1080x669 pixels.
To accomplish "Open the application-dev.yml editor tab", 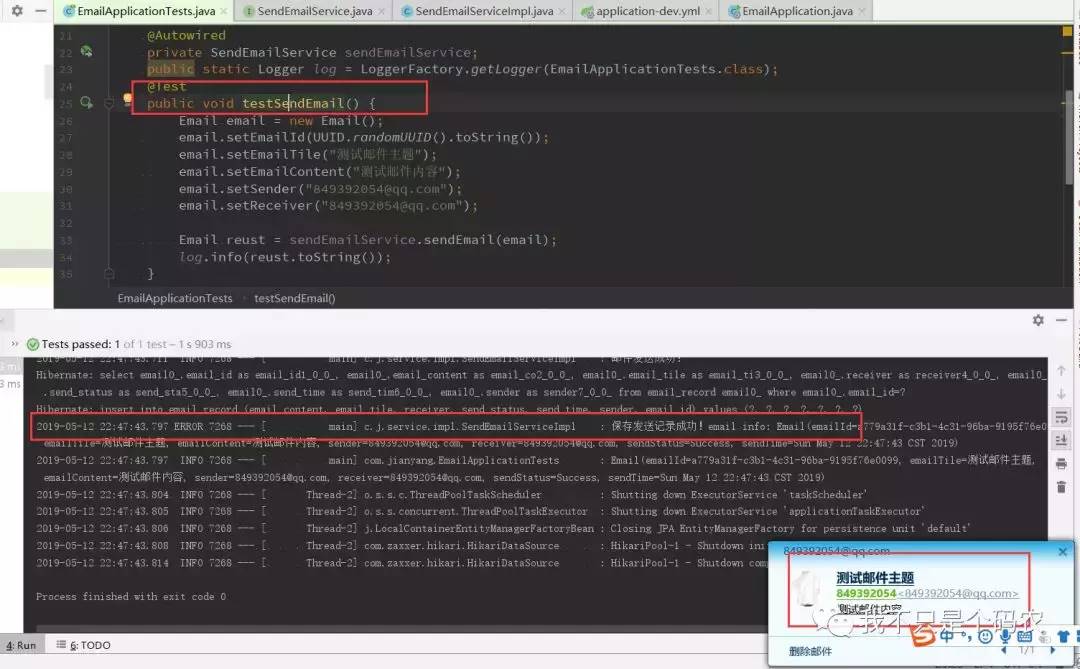I will [648, 11].
